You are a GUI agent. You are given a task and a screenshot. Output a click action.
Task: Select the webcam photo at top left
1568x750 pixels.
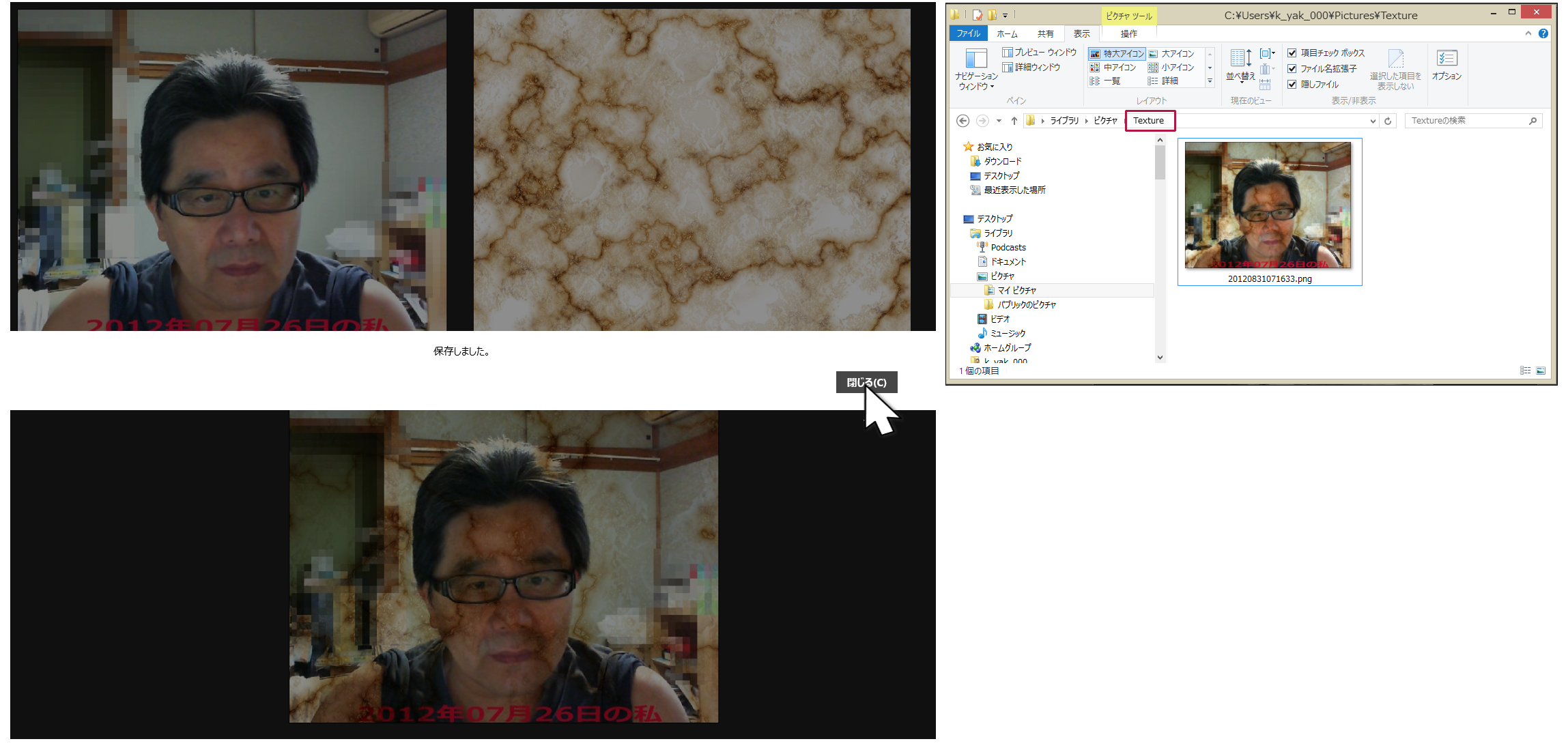tap(232, 170)
